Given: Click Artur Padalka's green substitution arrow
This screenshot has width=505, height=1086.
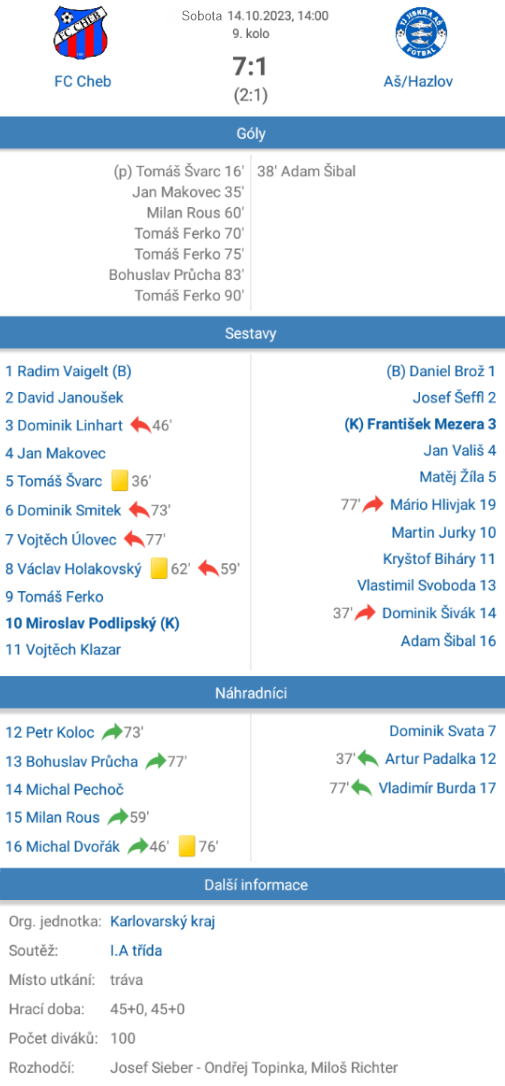Looking at the screenshot, I should [x=368, y=758].
